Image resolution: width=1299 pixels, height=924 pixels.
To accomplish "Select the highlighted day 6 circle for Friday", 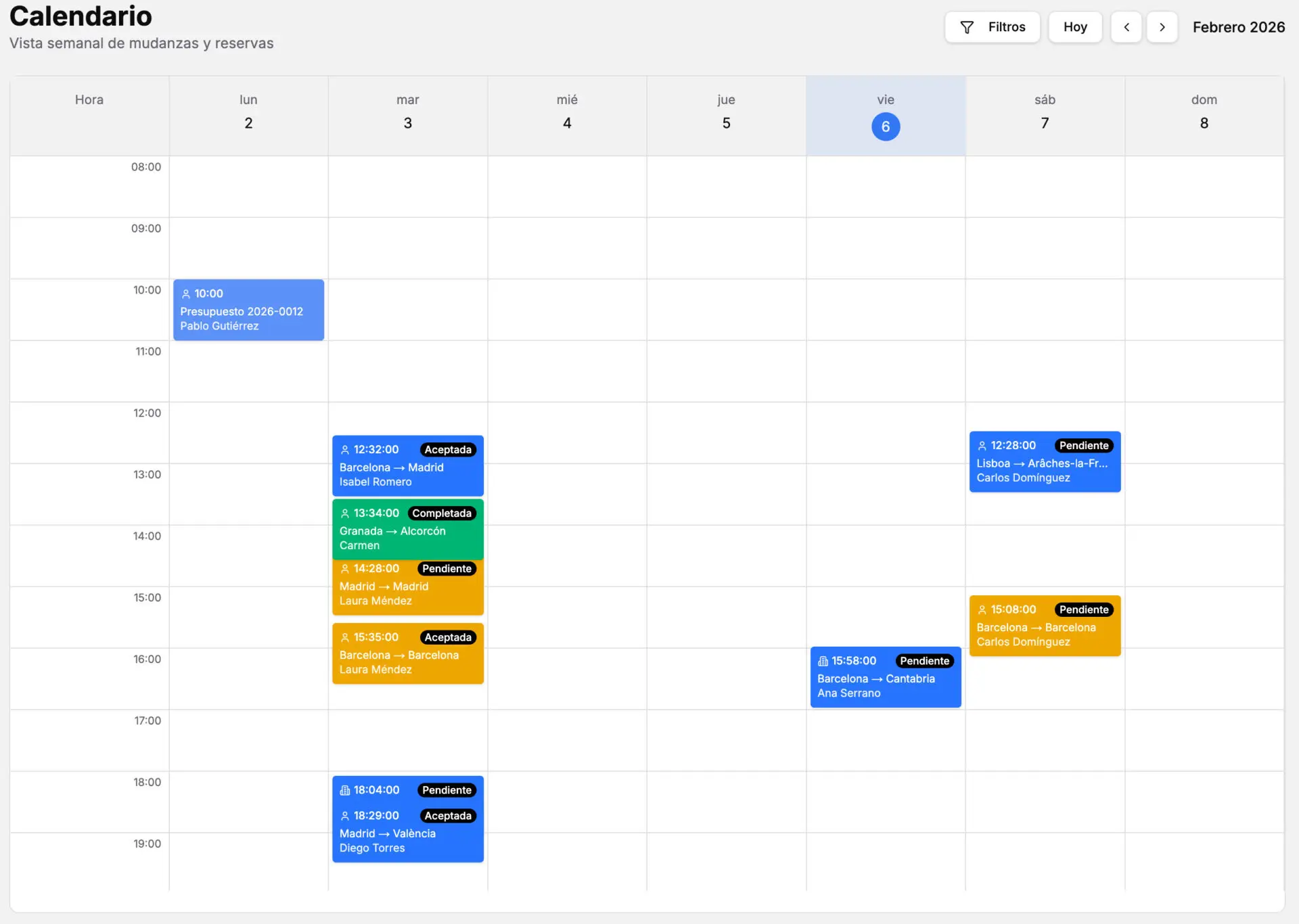I will tap(885, 126).
